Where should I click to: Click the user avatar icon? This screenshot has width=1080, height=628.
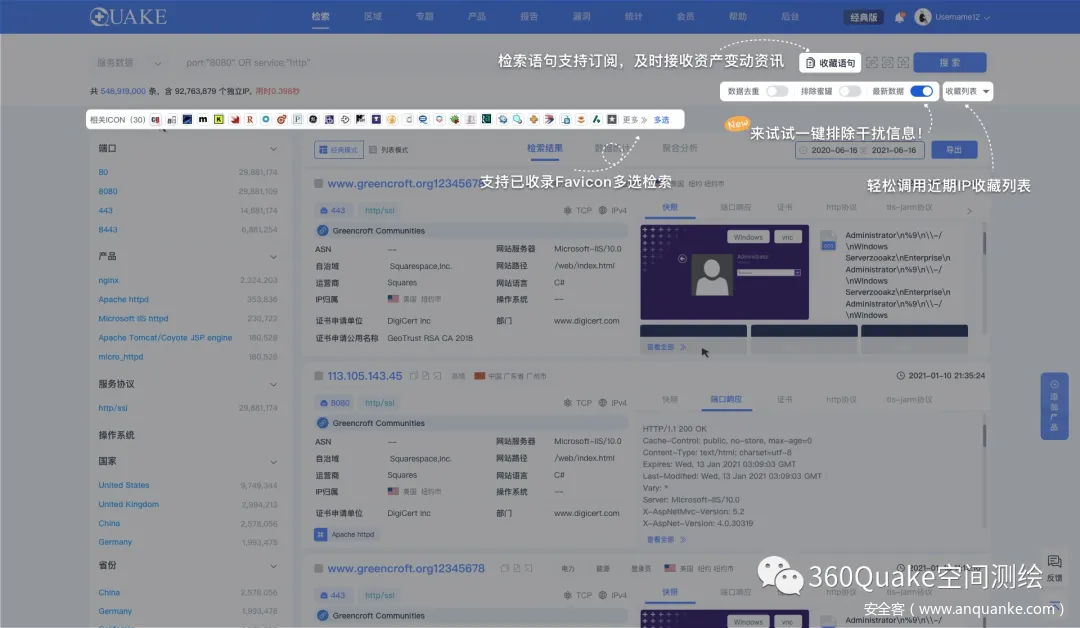coord(923,17)
